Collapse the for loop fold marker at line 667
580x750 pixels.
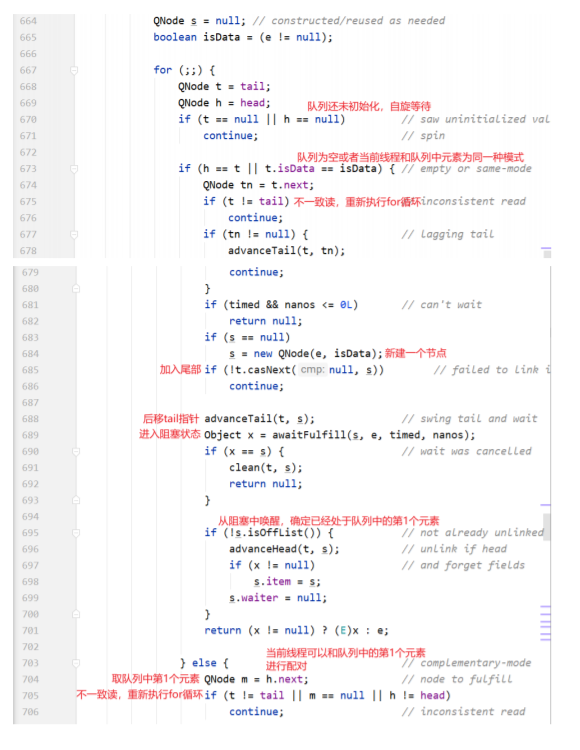point(74,70)
